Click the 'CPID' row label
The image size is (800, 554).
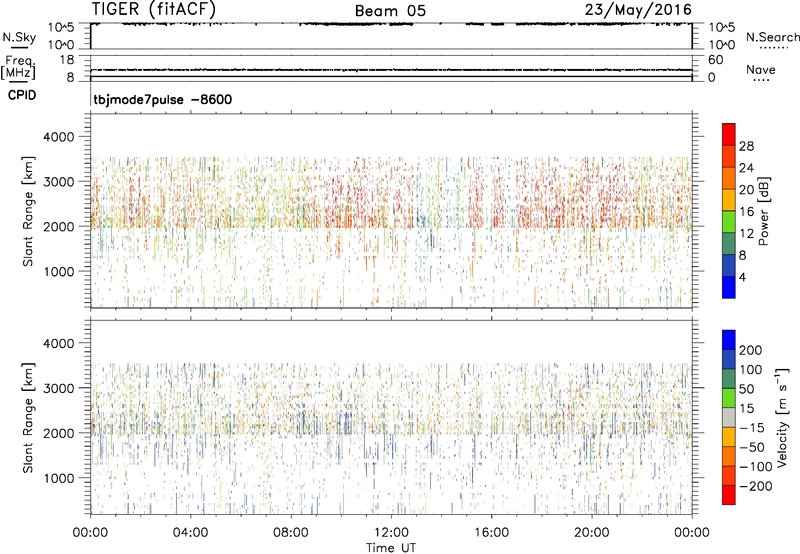coord(22,95)
